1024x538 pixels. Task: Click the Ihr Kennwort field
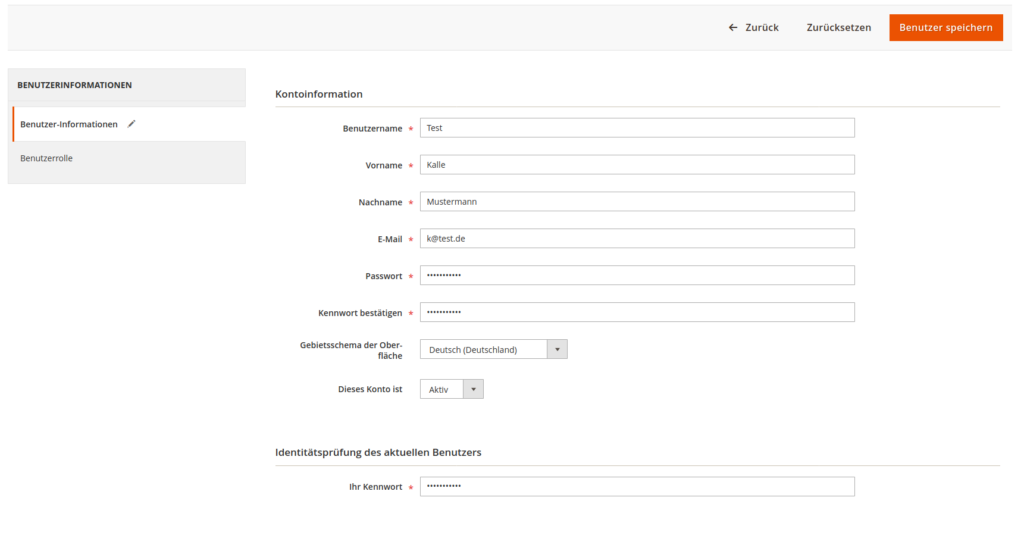[x=637, y=486]
